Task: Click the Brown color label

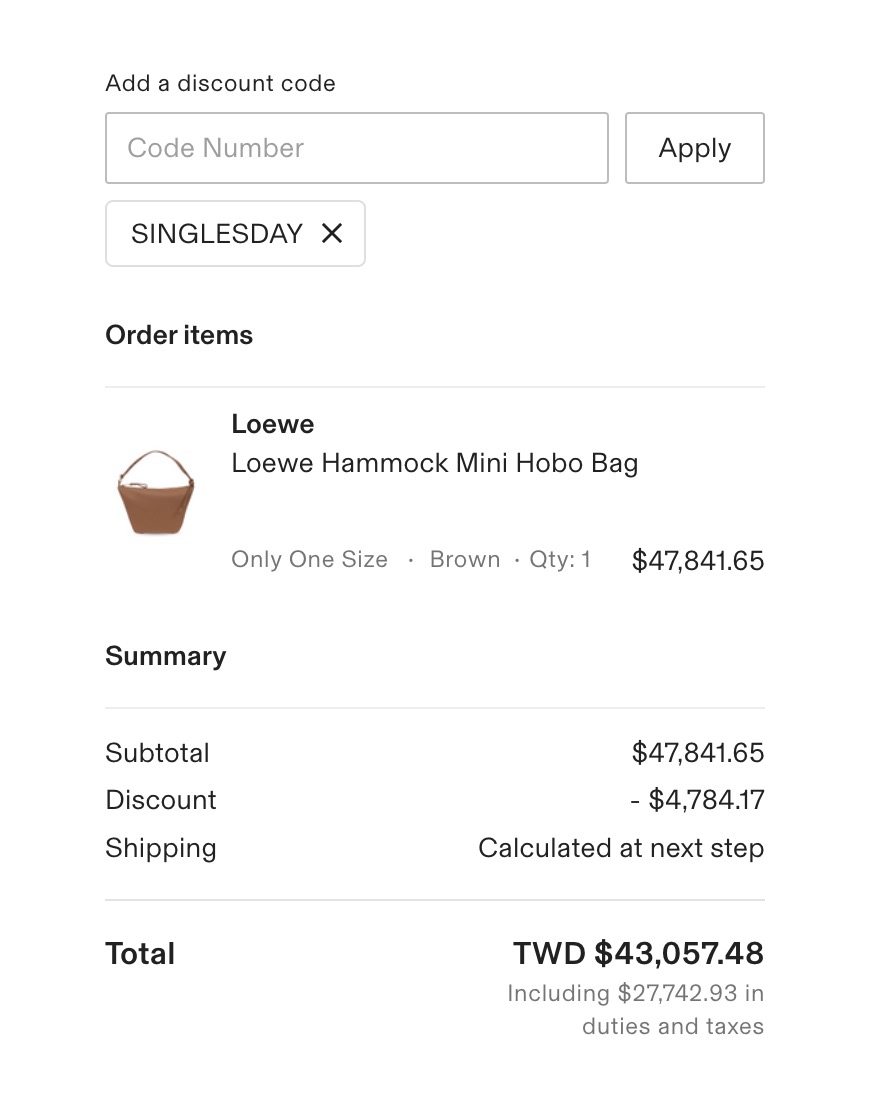Action: click(465, 560)
